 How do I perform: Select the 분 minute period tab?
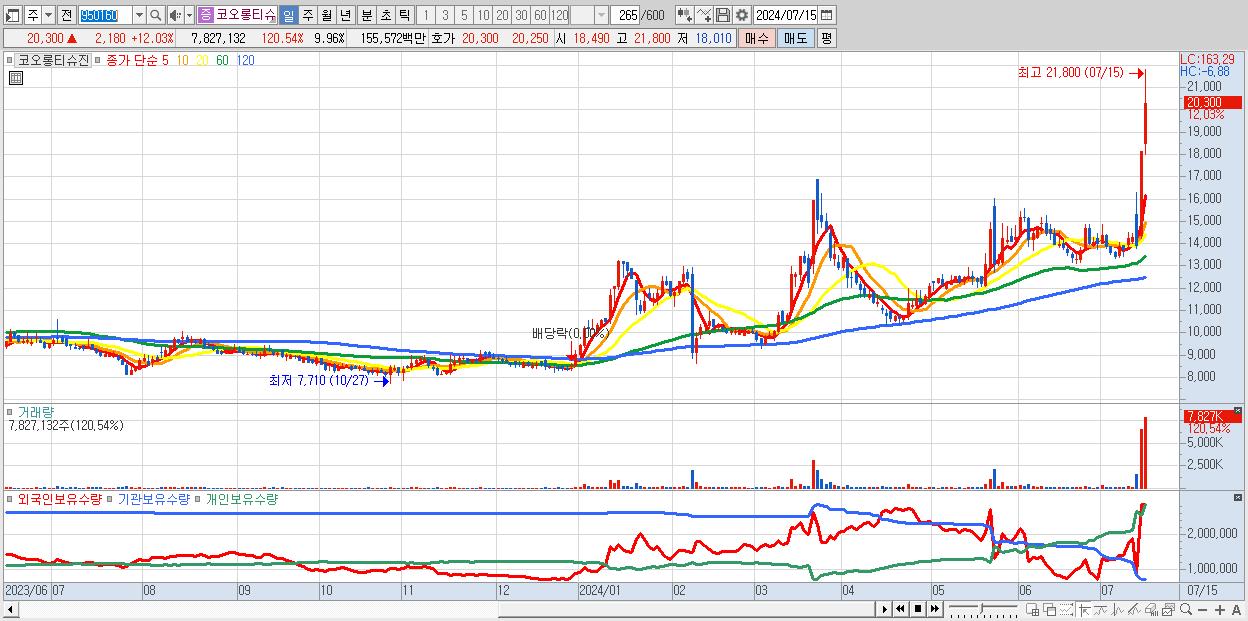[x=365, y=15]
